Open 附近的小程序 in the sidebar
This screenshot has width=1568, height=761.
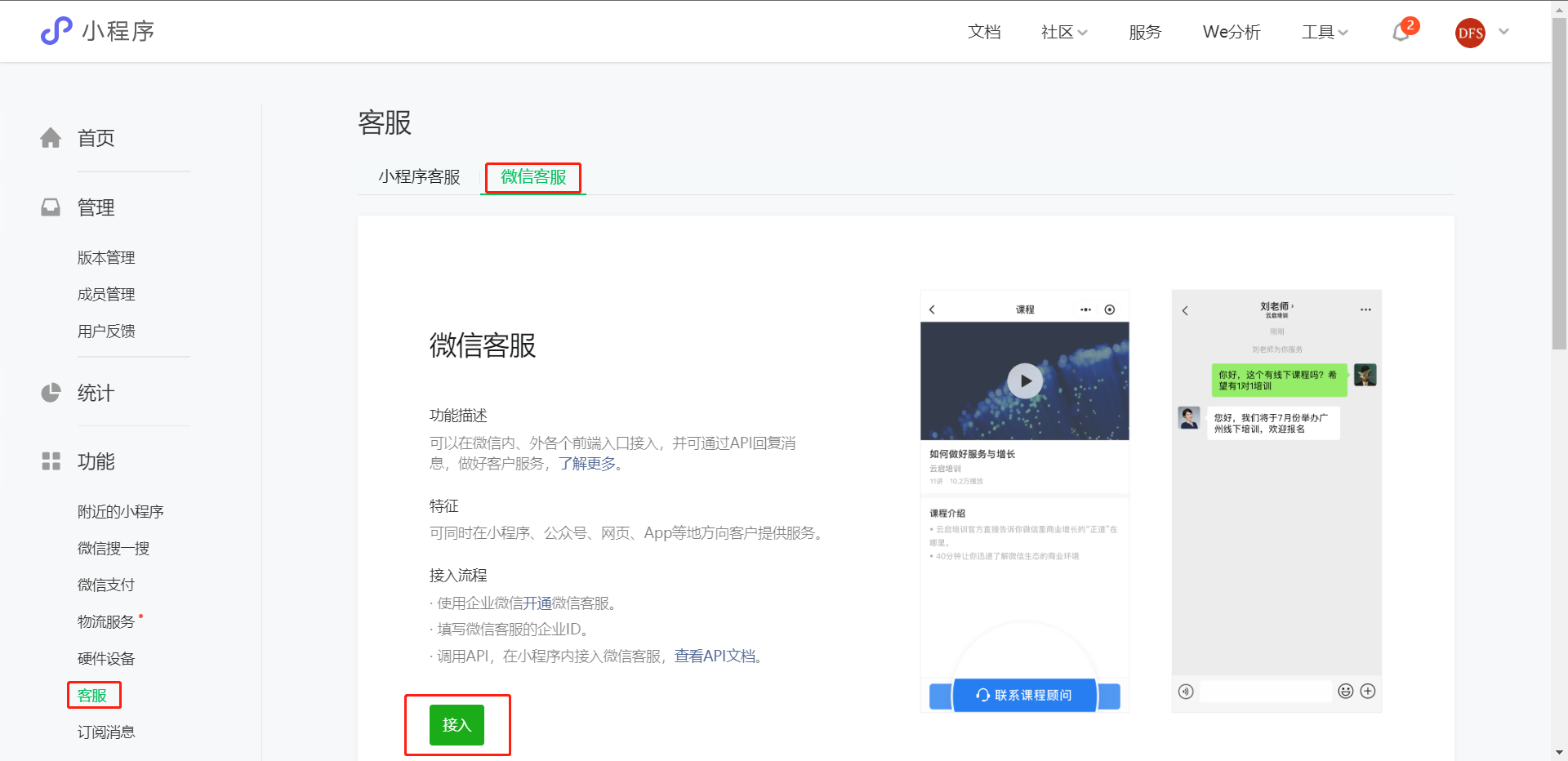(121, 511)
